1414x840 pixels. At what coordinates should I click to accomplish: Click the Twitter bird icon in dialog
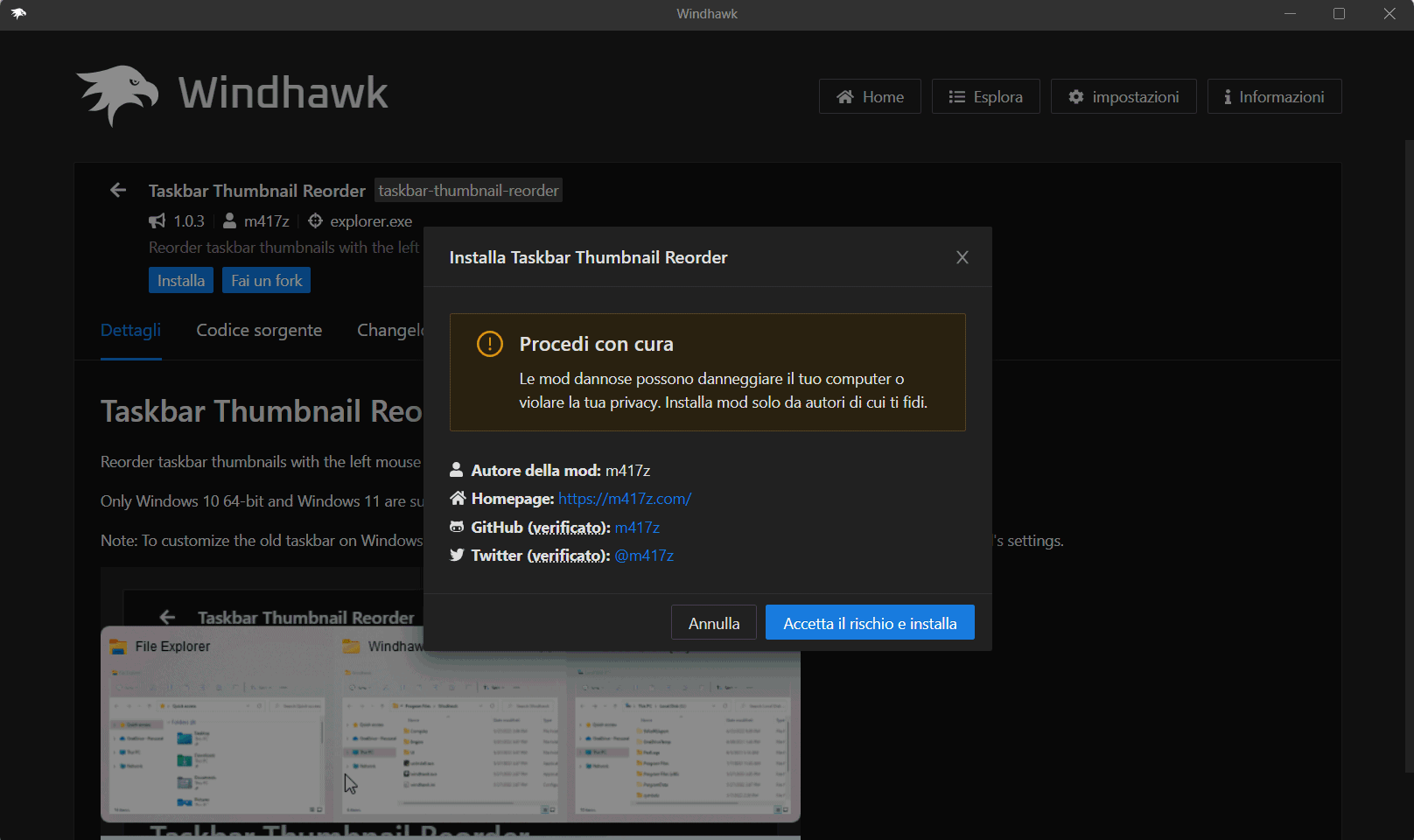coord(457,555)
